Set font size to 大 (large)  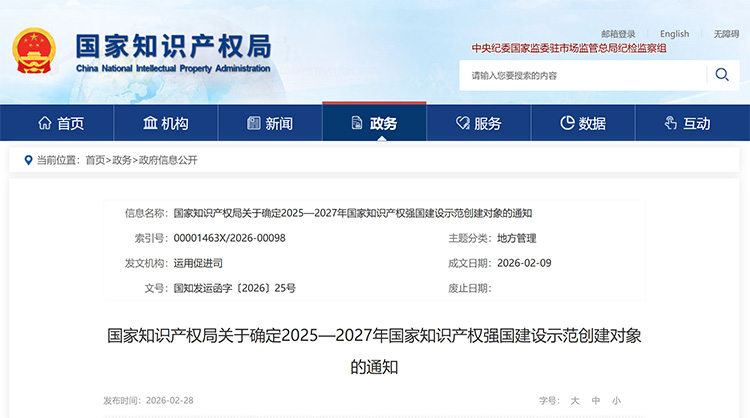click(x=575, y=400)
